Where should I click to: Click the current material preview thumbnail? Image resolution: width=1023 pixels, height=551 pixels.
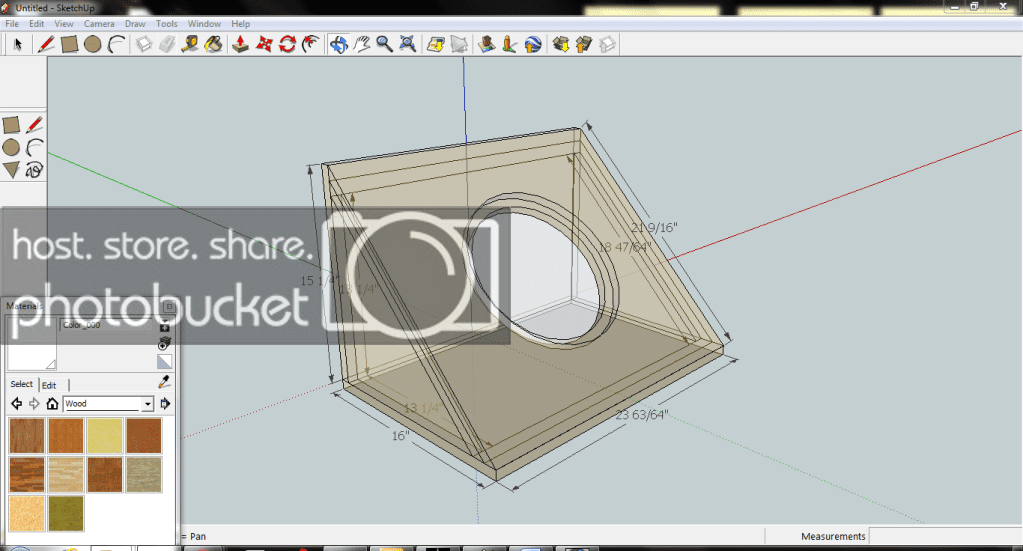pyautogui.click(x=32, y=344)
